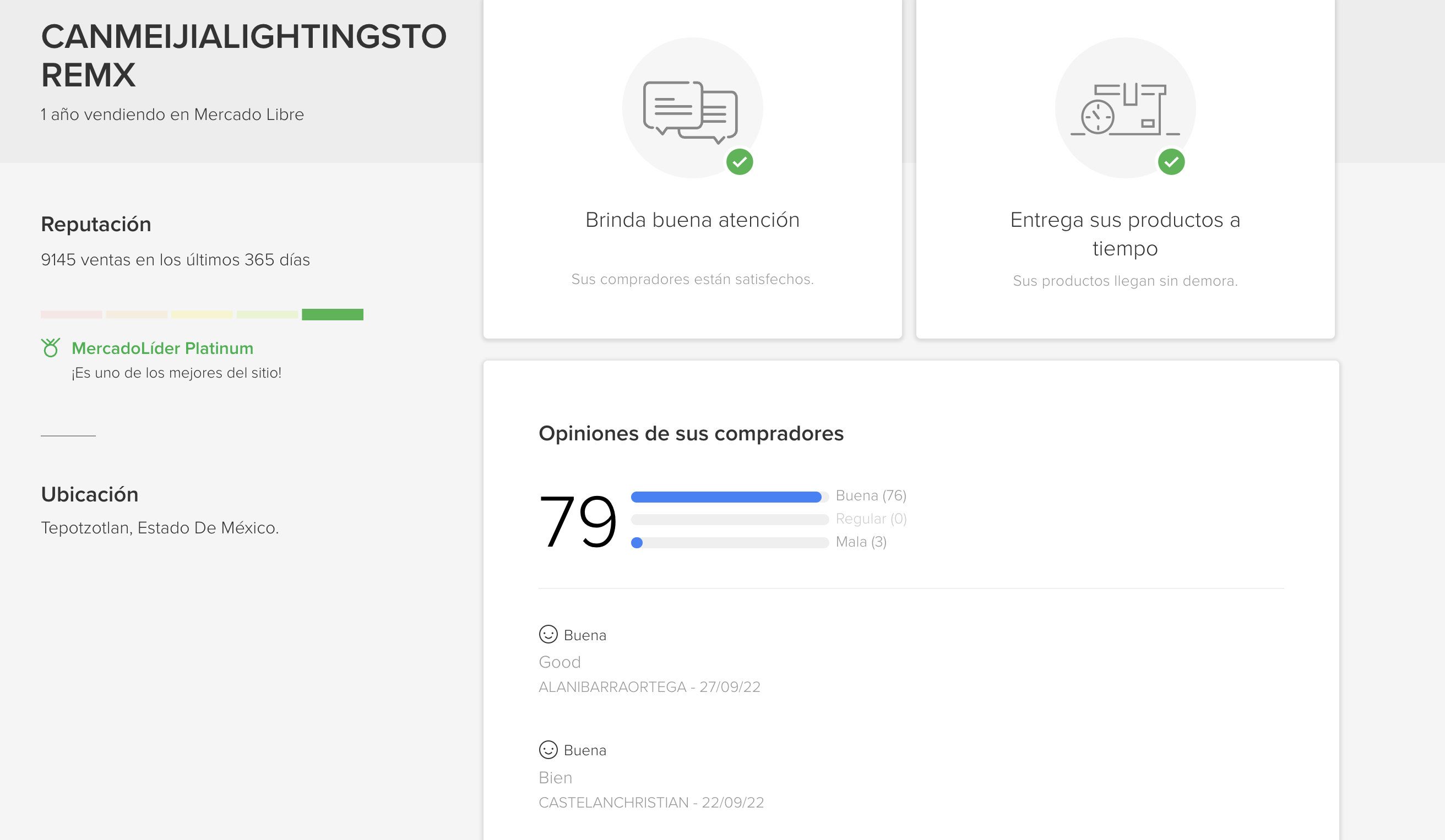Click the Mala (3) rating label
This screenshot has width=1445, height=840.
[x=861, y=542]
